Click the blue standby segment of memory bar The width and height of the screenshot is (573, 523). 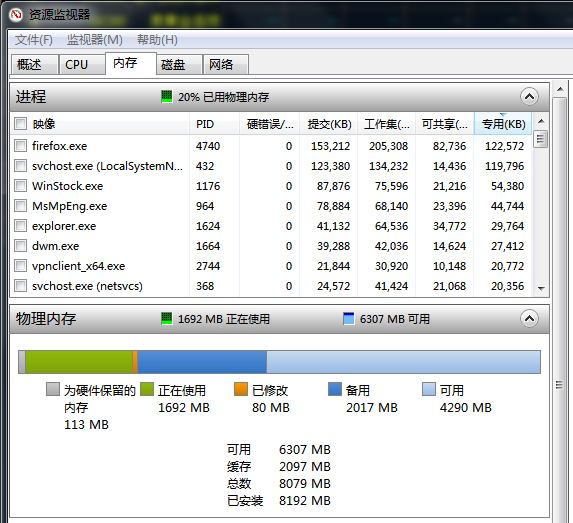(x=202, y=362)
